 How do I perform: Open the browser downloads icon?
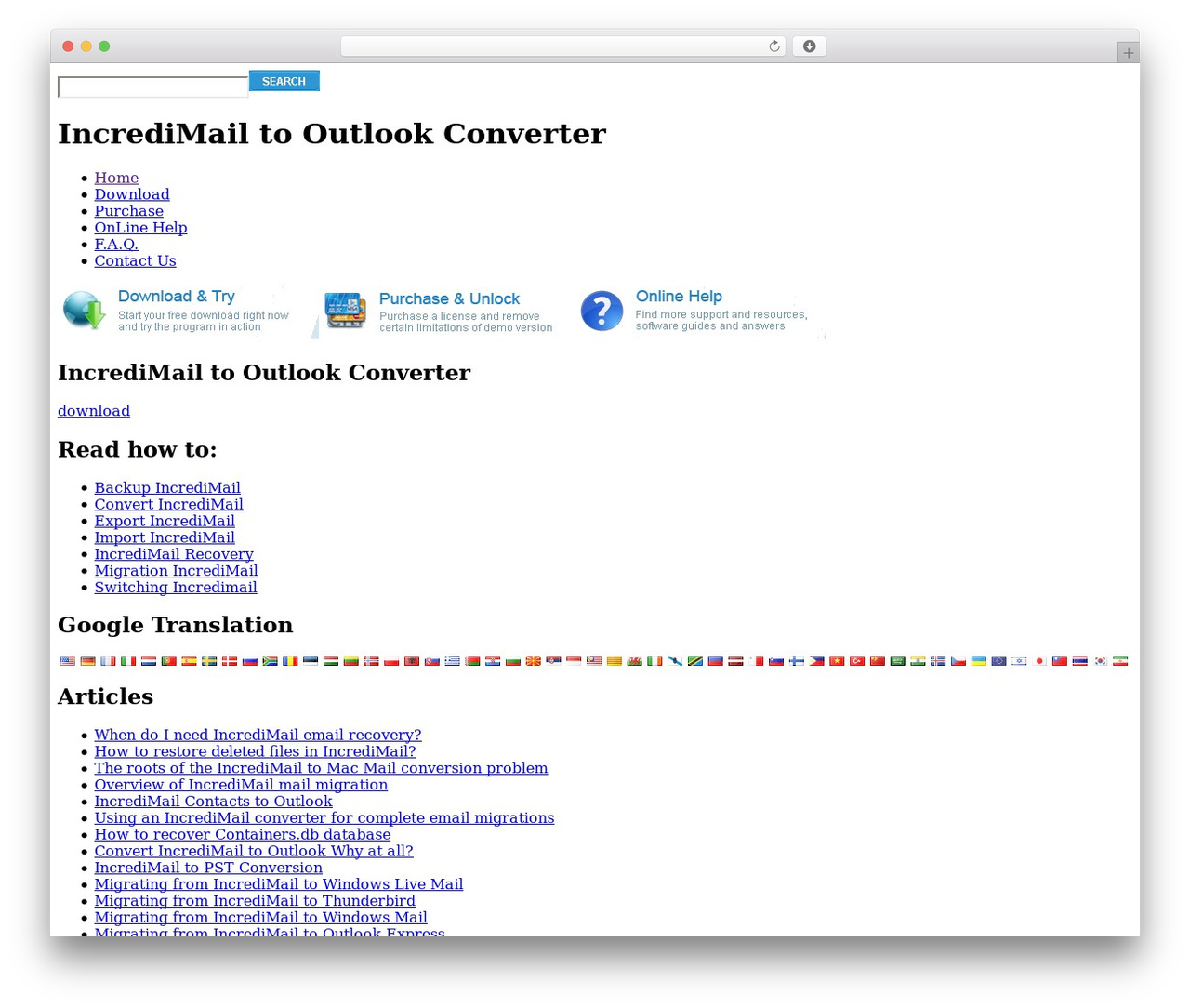click(x=810, y=46)
